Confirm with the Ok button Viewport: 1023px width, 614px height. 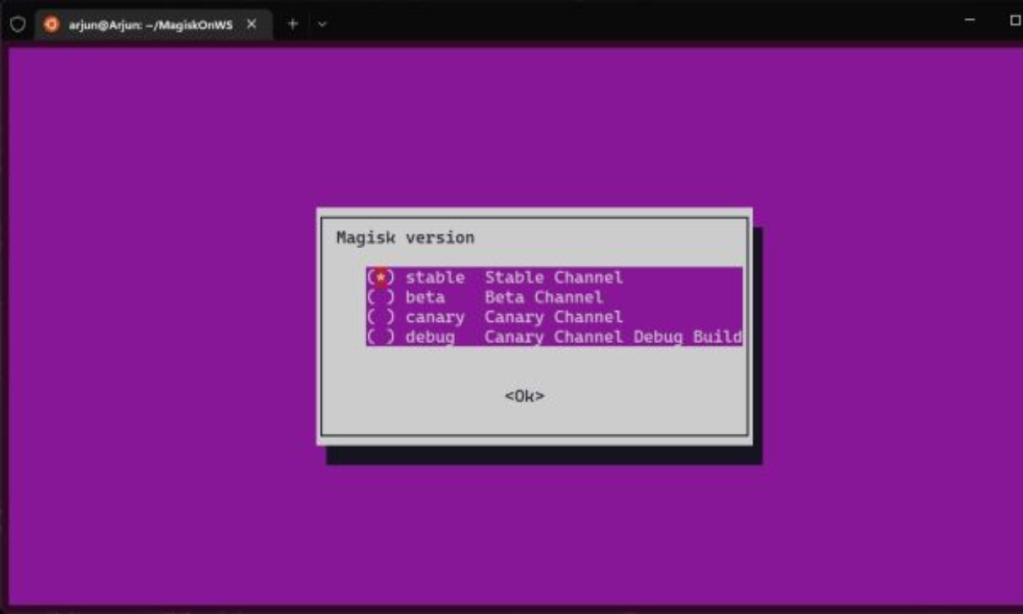525,396
